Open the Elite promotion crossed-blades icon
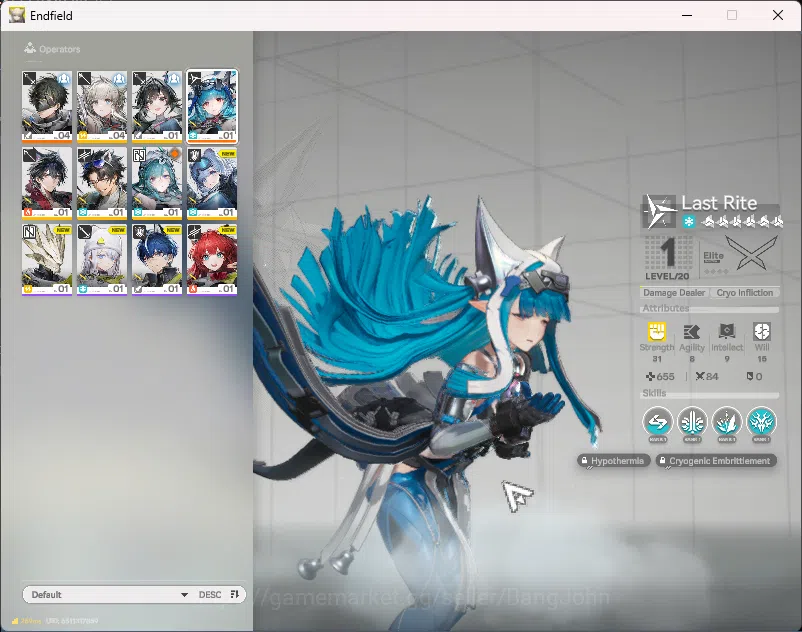The image size is (802, 632). click(751, 253)
